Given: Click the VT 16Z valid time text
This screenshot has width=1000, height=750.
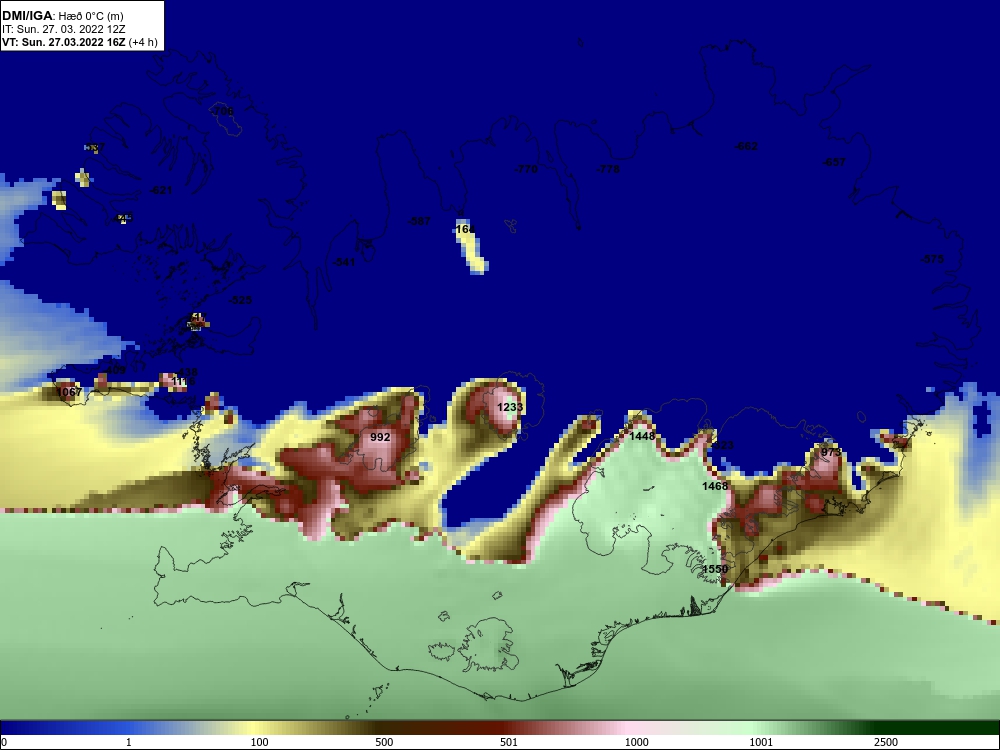Looking at the screenshot, I should coord(80,42).
